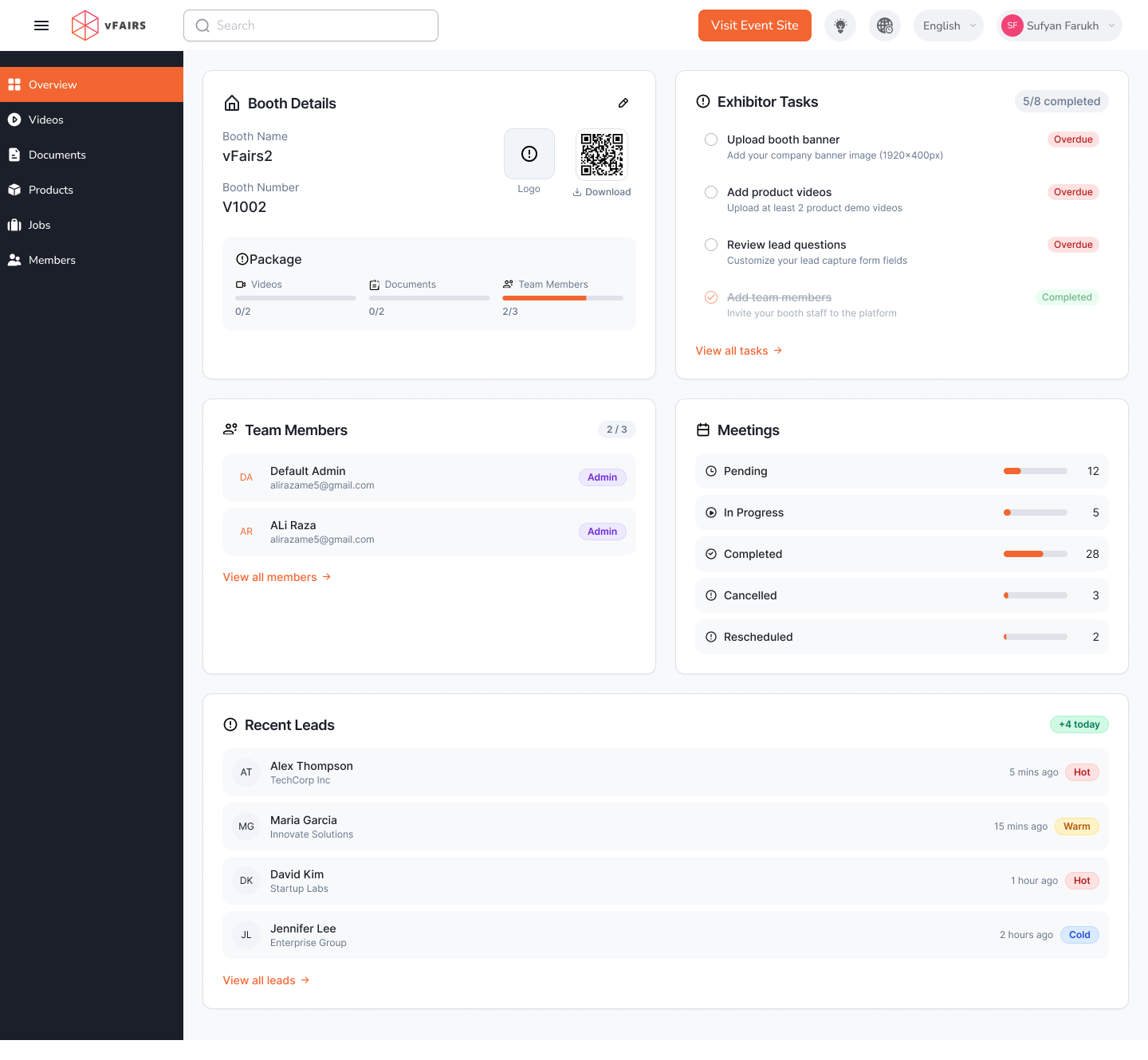Open Documents in the sidebar

pos(92,155)
